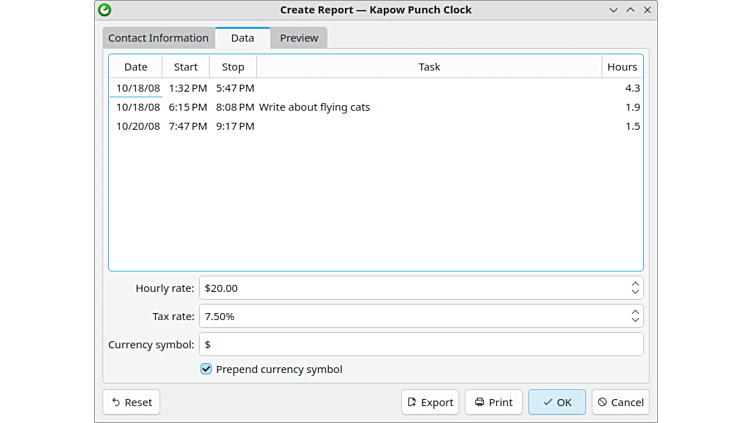Increase hourly rate with up arrow
This screenshot has width=752, height=423.
[x=635, y=284]
